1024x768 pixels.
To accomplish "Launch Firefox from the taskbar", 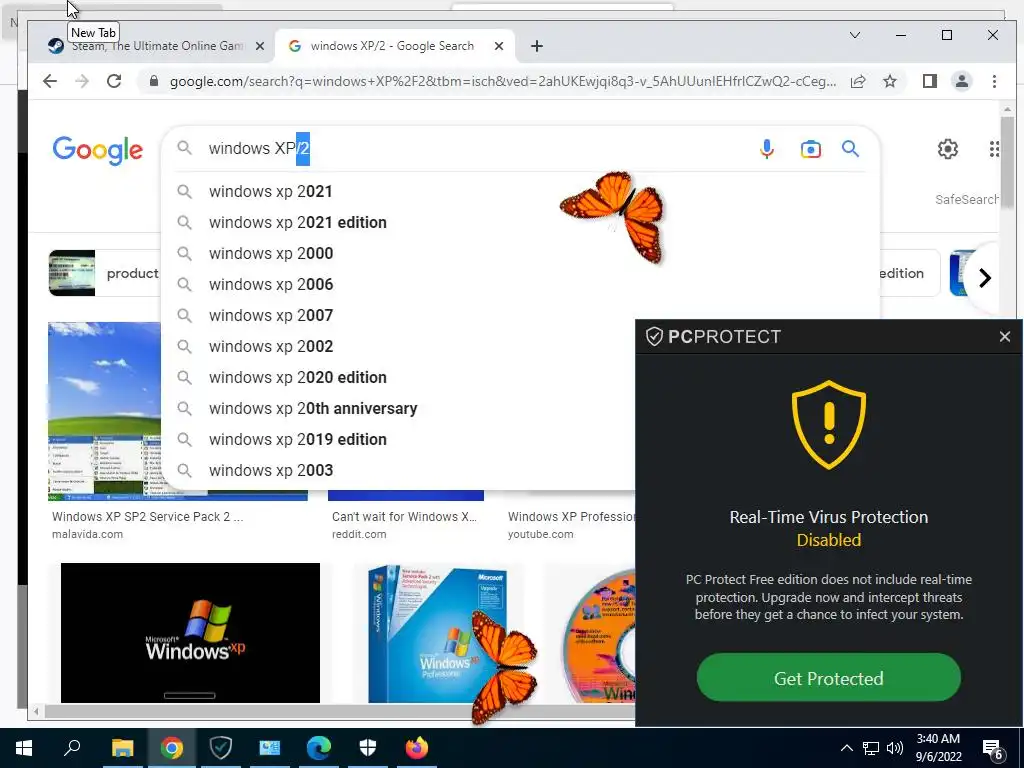I will (x=417, y=748).
